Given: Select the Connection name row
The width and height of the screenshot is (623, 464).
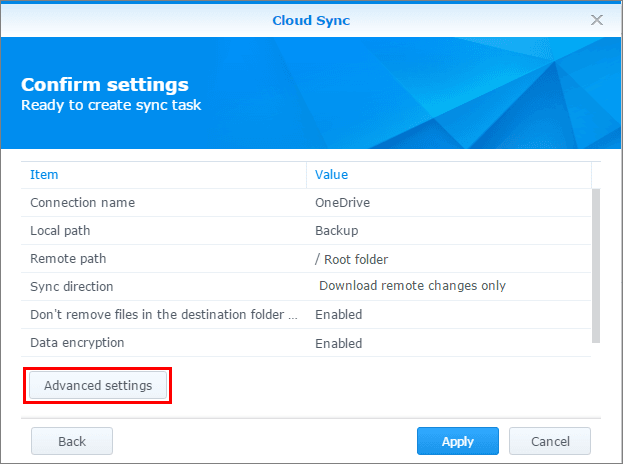Looking at the screenshot, I should [83, 203].
